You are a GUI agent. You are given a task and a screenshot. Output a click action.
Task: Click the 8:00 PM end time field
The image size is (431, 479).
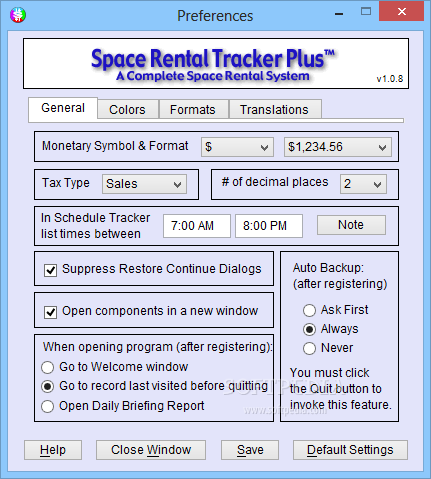tap(269, 226)
